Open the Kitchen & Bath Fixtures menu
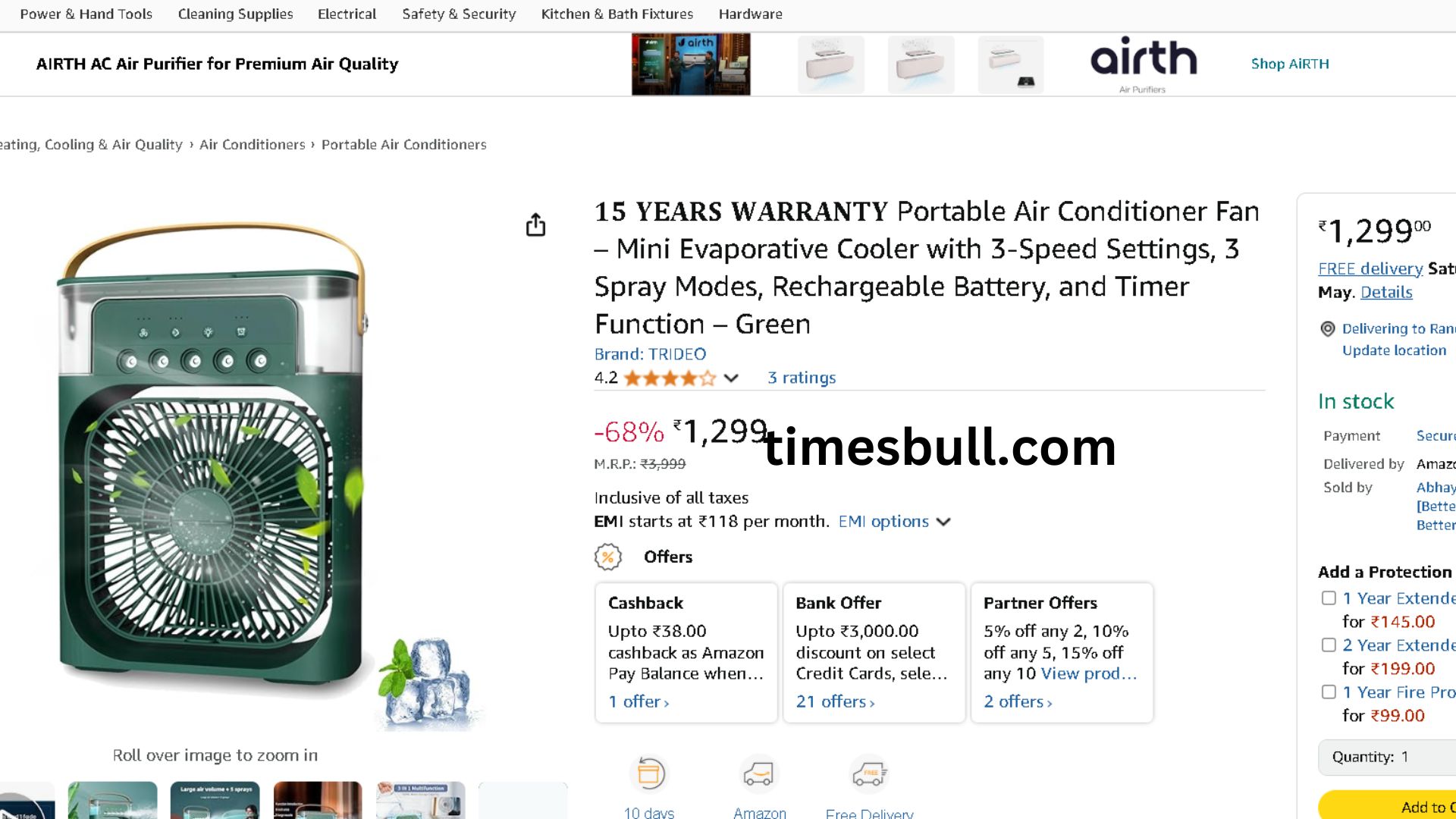This screenshot has height=819, width=1456. click(617, 14)
